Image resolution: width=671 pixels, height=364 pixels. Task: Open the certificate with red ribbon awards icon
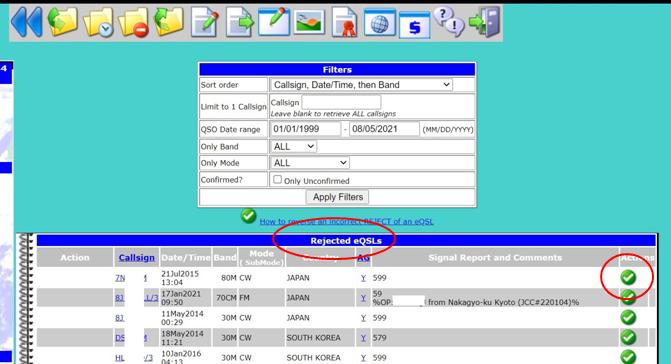(x=344, y=22)
